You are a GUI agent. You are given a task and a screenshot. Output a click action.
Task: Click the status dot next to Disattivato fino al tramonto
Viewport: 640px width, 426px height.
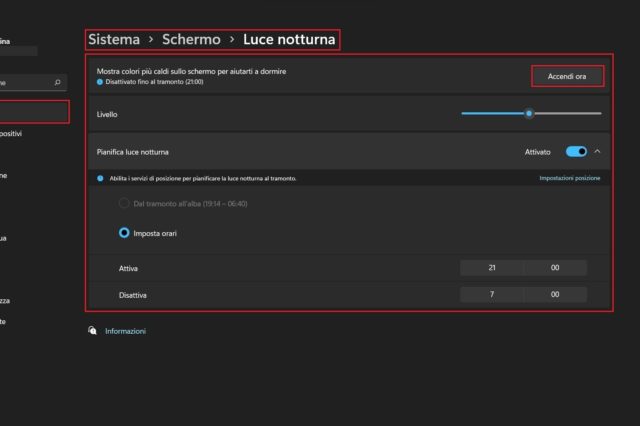pyautogui.click(x=100, y=82)
